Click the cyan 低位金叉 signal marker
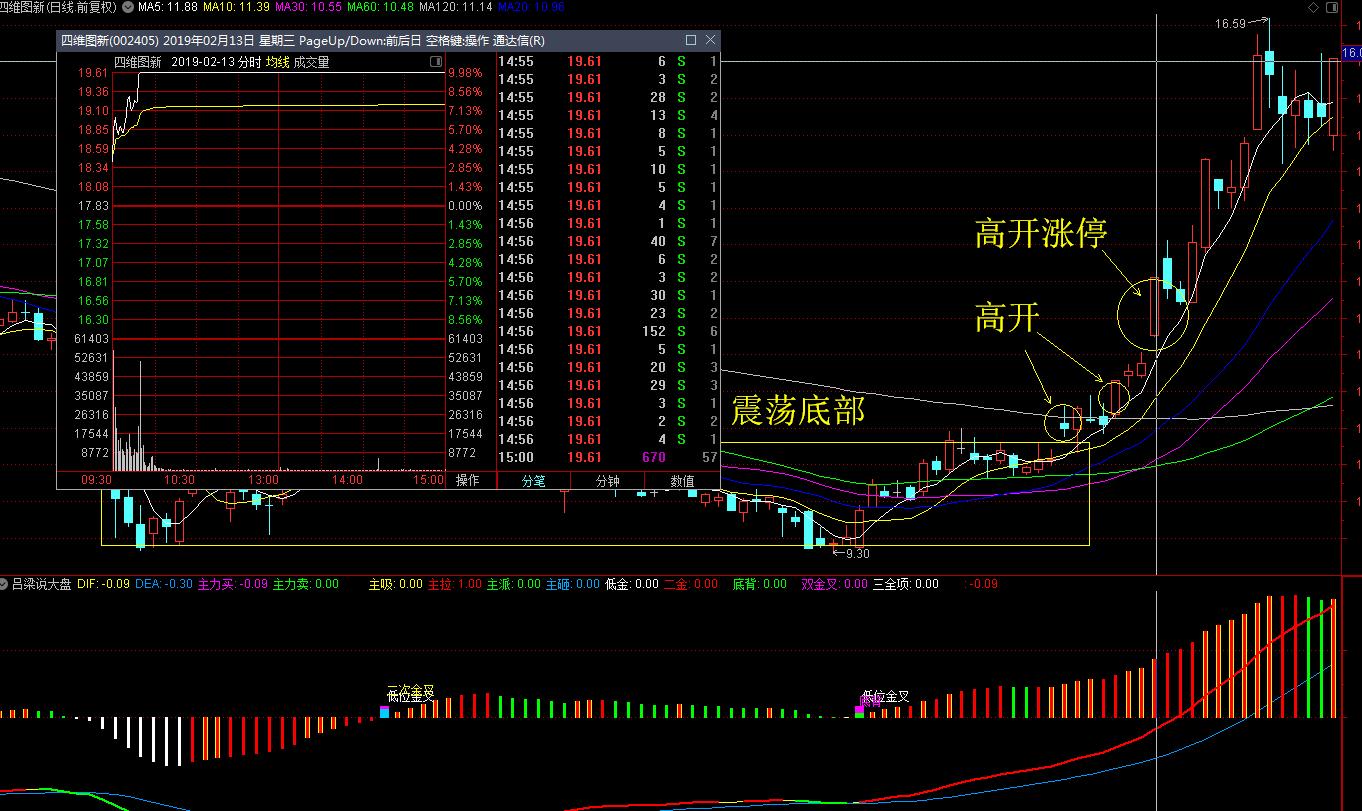This screenshot has height=811, width=1362. [384, 712]
